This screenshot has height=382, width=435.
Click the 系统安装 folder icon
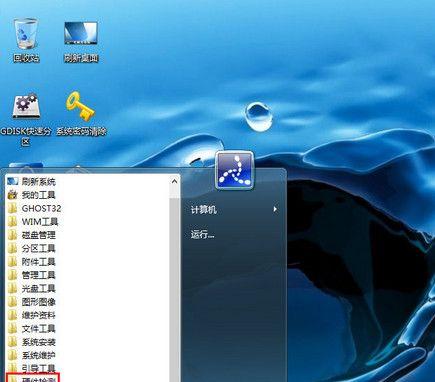[x=12, y=342]
